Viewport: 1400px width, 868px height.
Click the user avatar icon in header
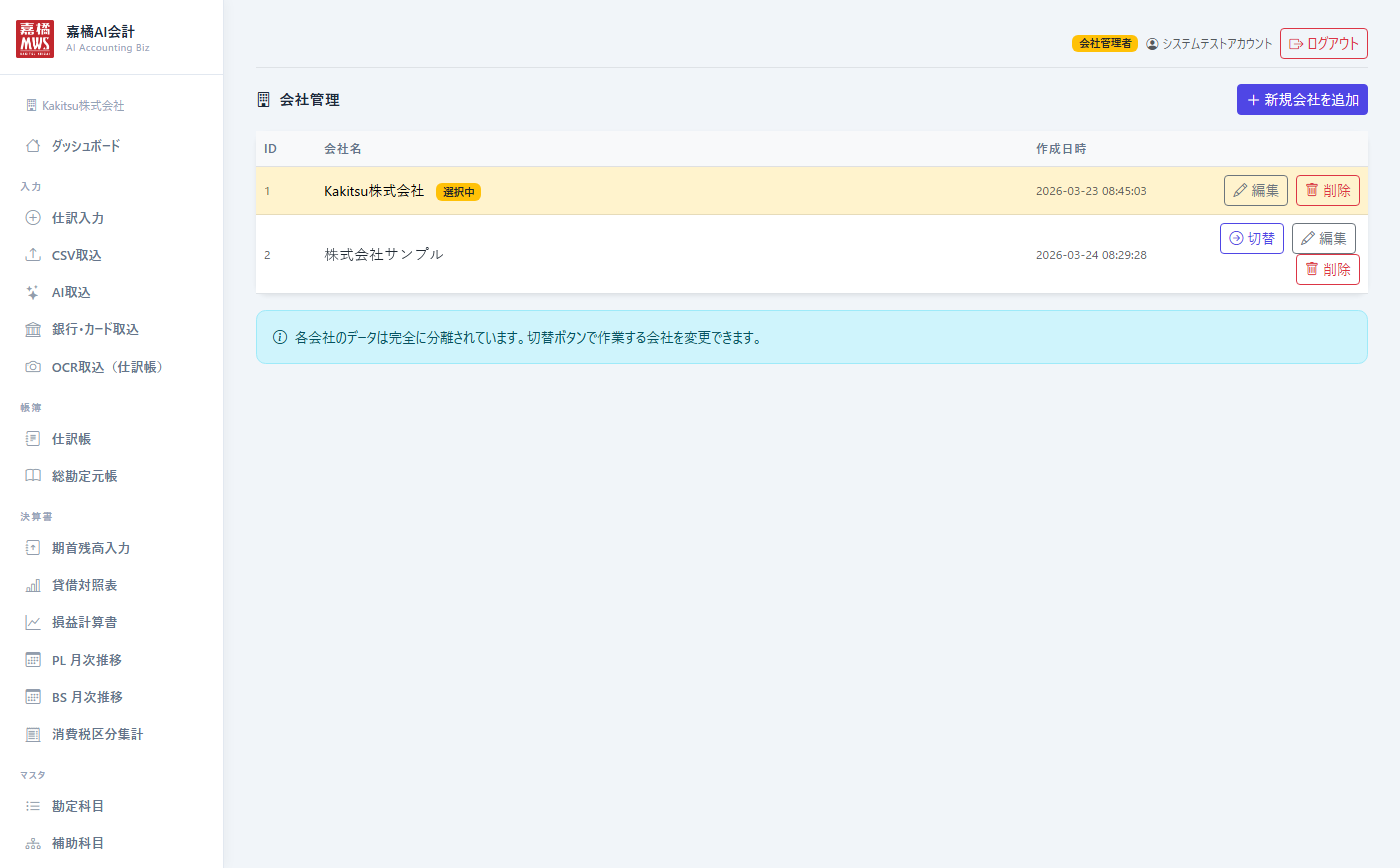[1152, 44]
